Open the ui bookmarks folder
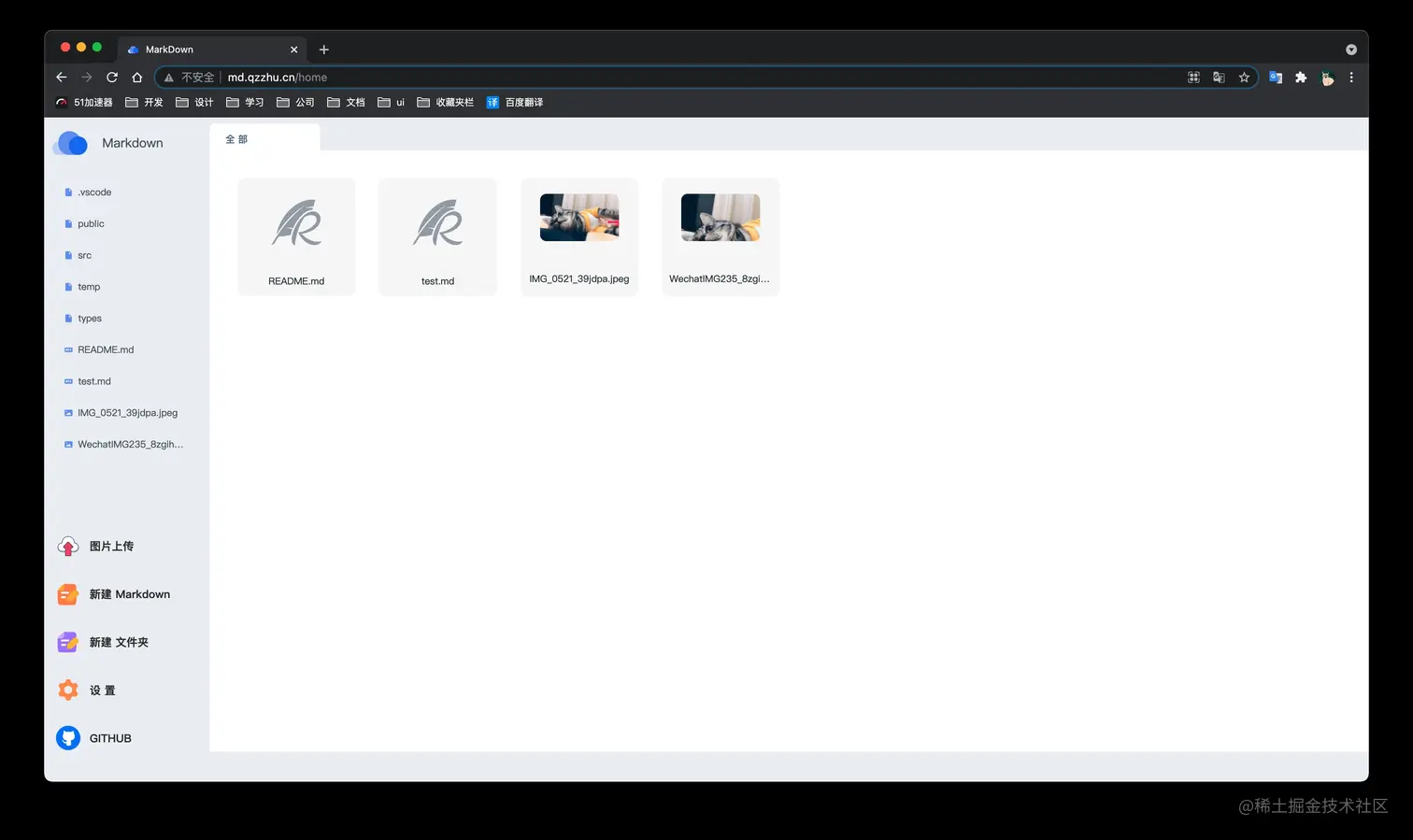 click(x=391, y=103)
